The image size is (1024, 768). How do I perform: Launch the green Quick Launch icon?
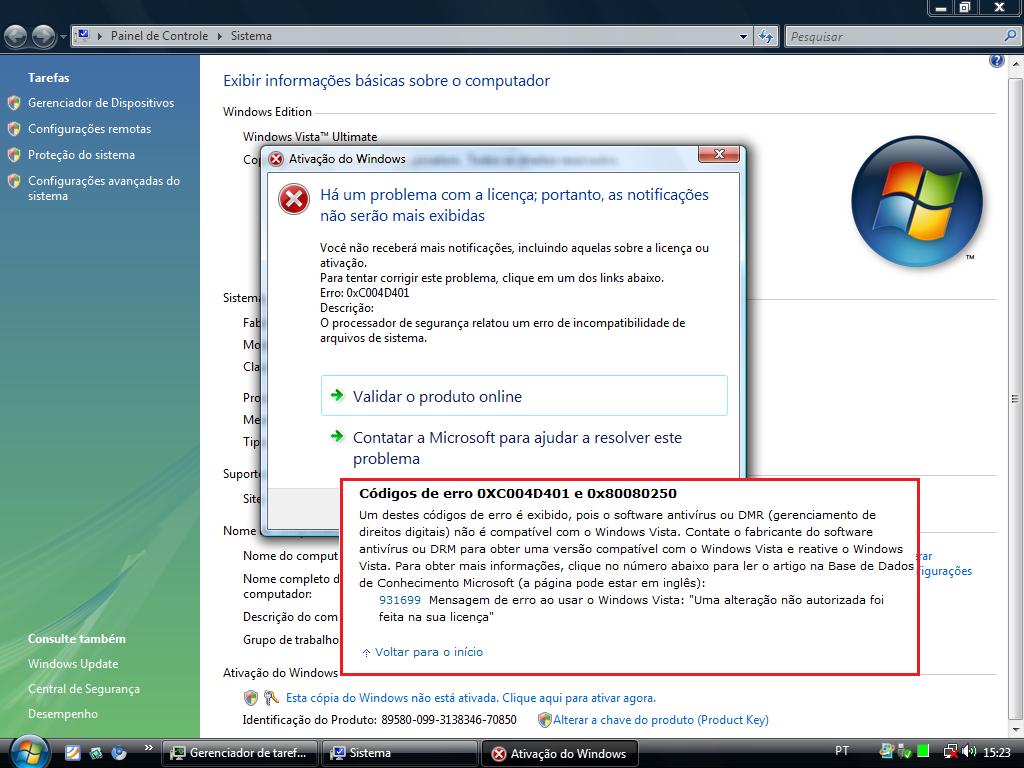[96, 753]
